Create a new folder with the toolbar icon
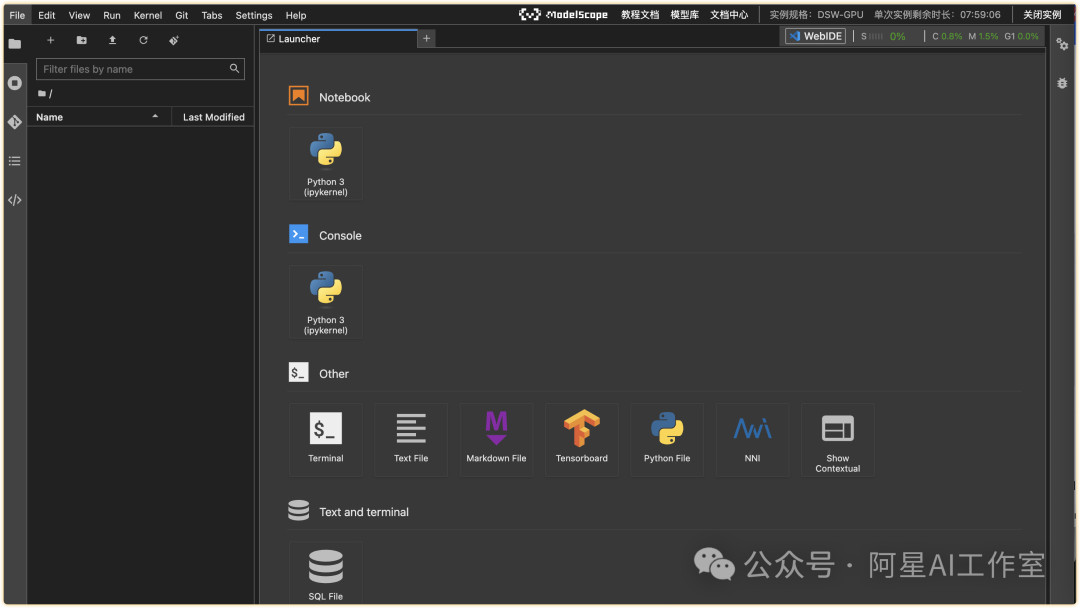1080x608 pixels. 81,40
